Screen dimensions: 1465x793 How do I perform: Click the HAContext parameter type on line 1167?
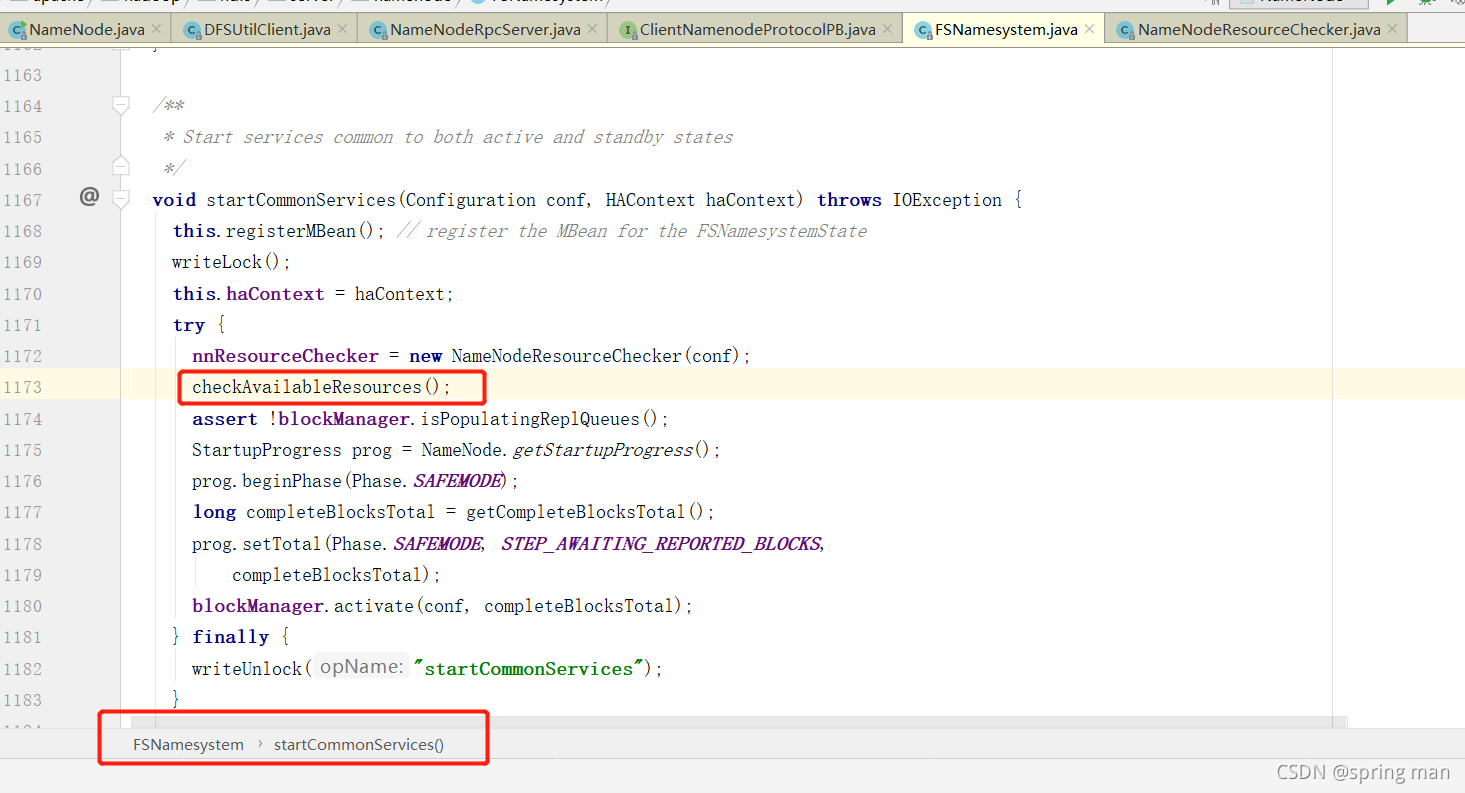point(651,200)
